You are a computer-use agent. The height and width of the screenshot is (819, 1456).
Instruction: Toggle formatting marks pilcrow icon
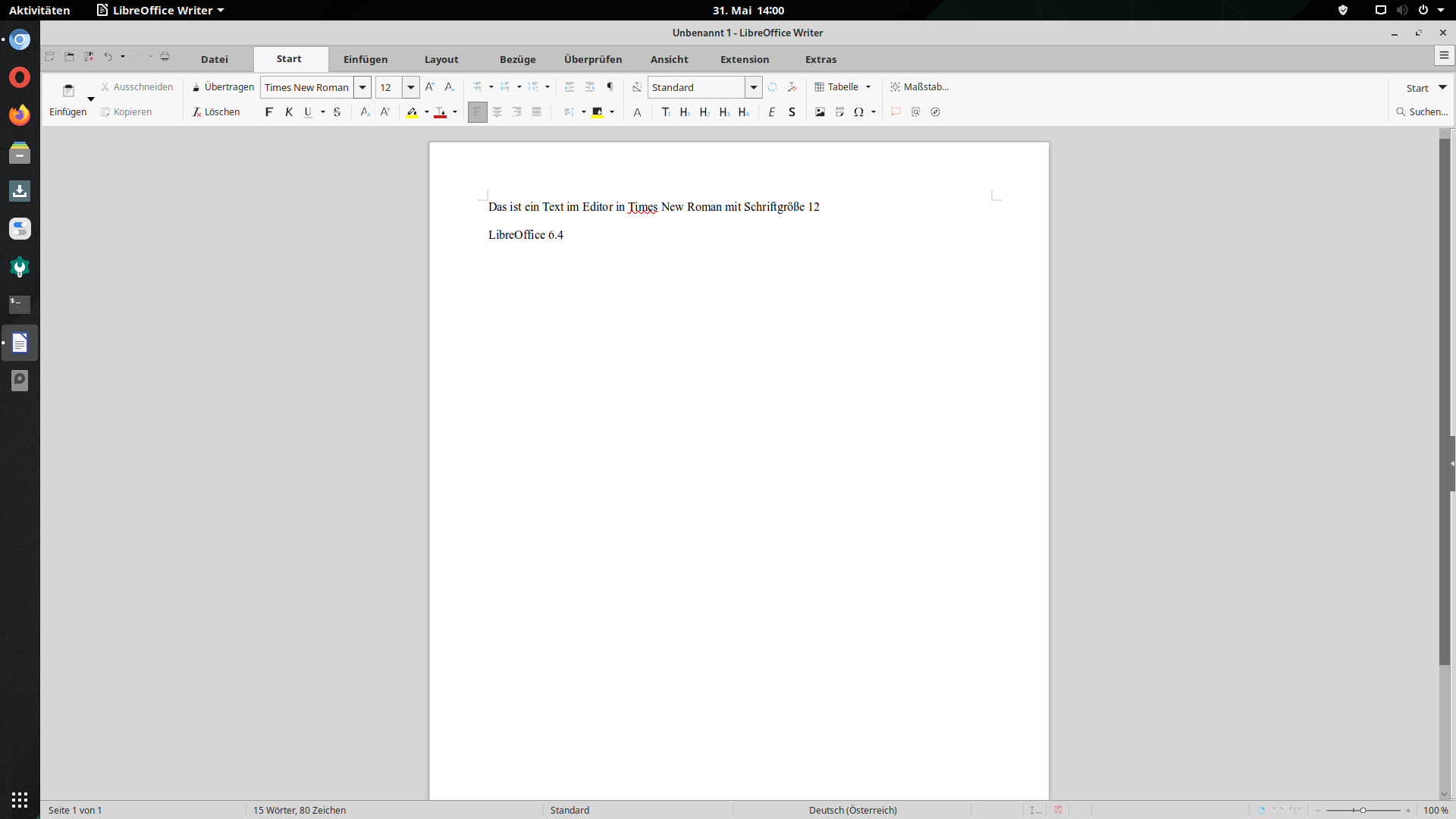tap(610, 86)
